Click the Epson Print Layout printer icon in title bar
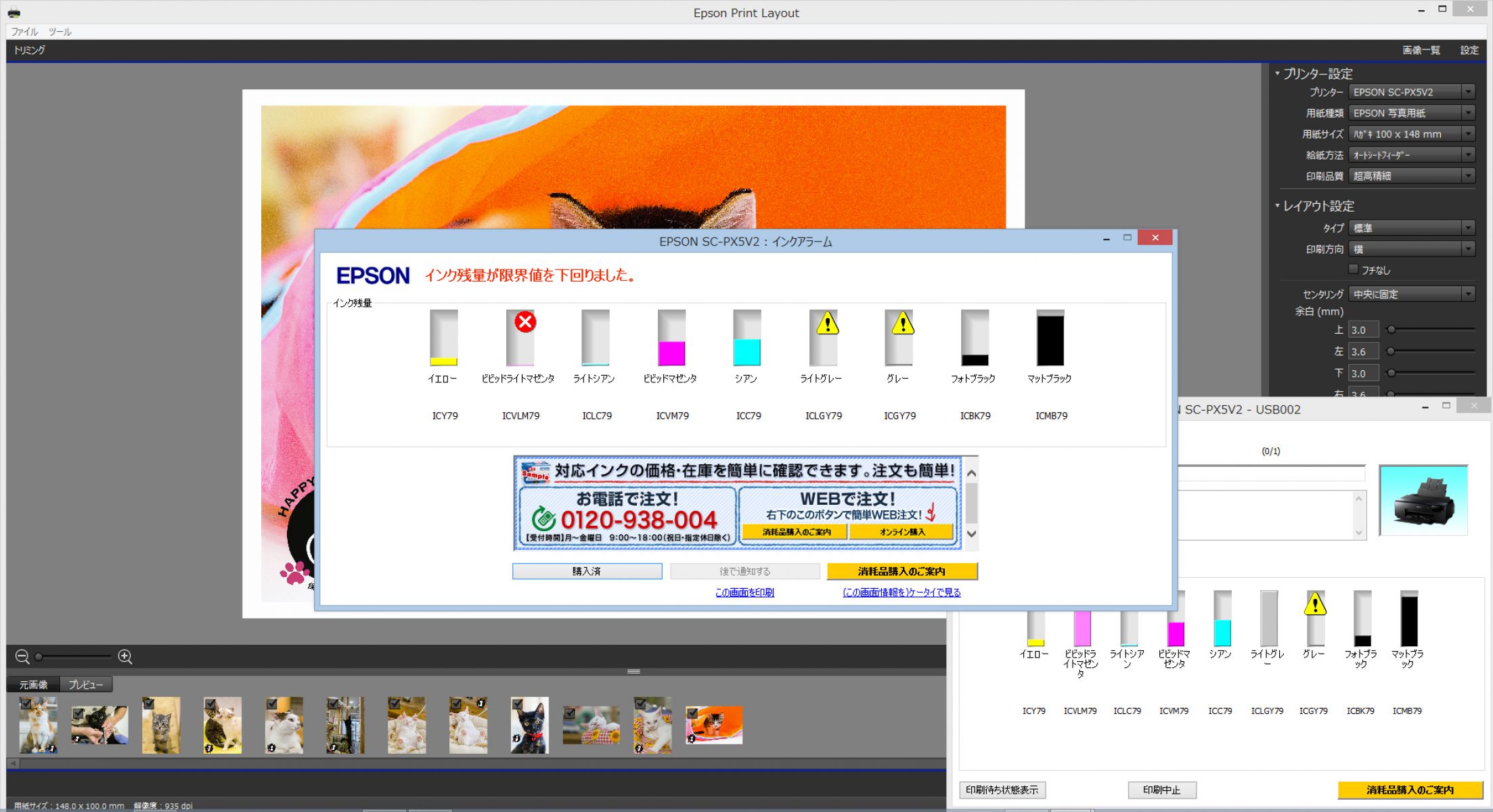Viewport: 1493px width, 812px height. (x=14, y=12)
